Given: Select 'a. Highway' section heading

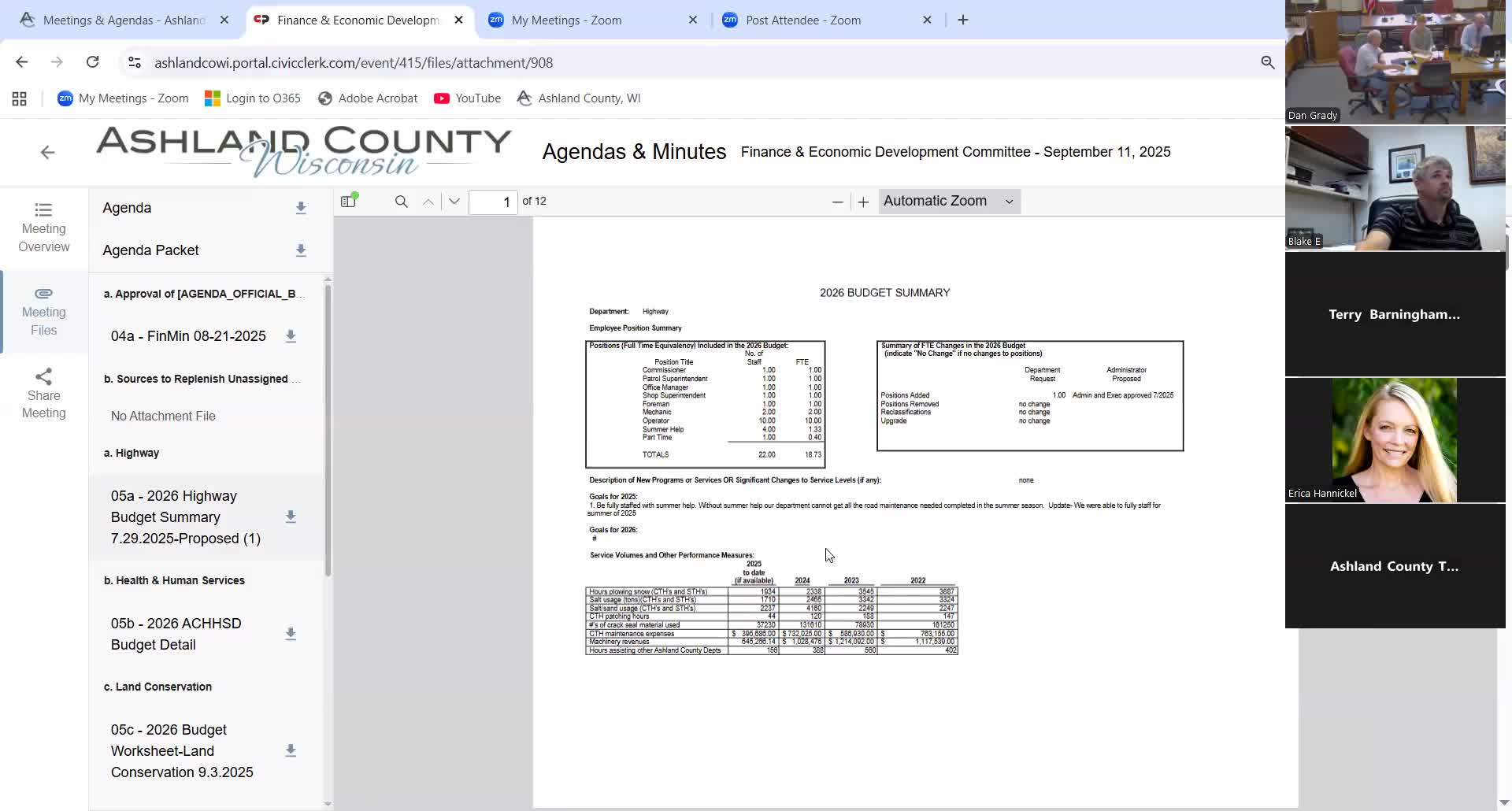Looking at the screenshot, I should pos(132,453).
